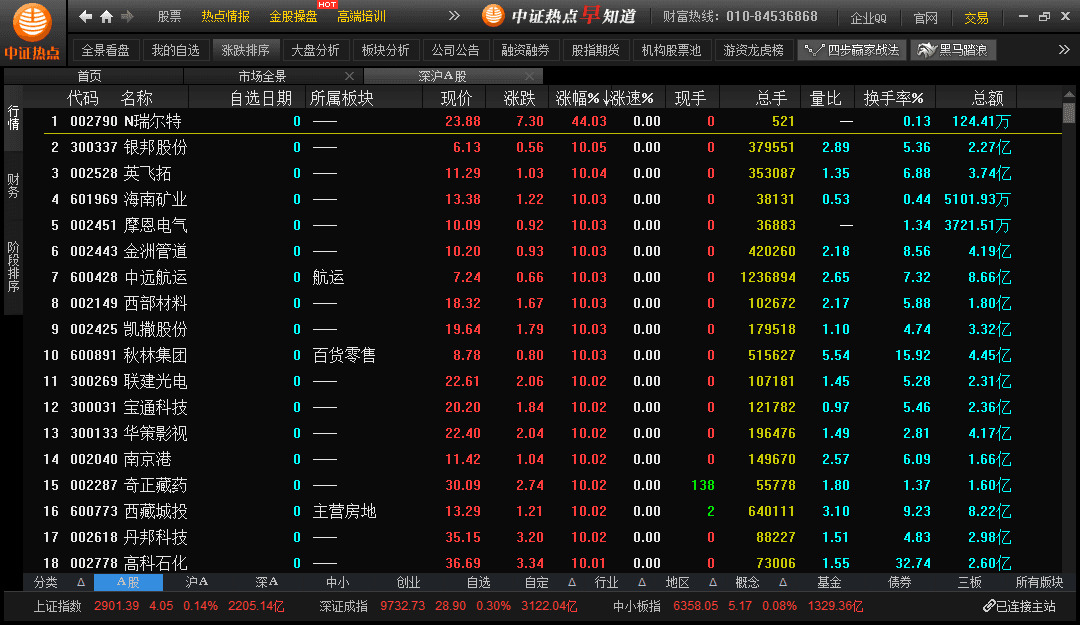Select the 深沪A股 tab
Screen dimensions: 1080x625
click(442, 76)
